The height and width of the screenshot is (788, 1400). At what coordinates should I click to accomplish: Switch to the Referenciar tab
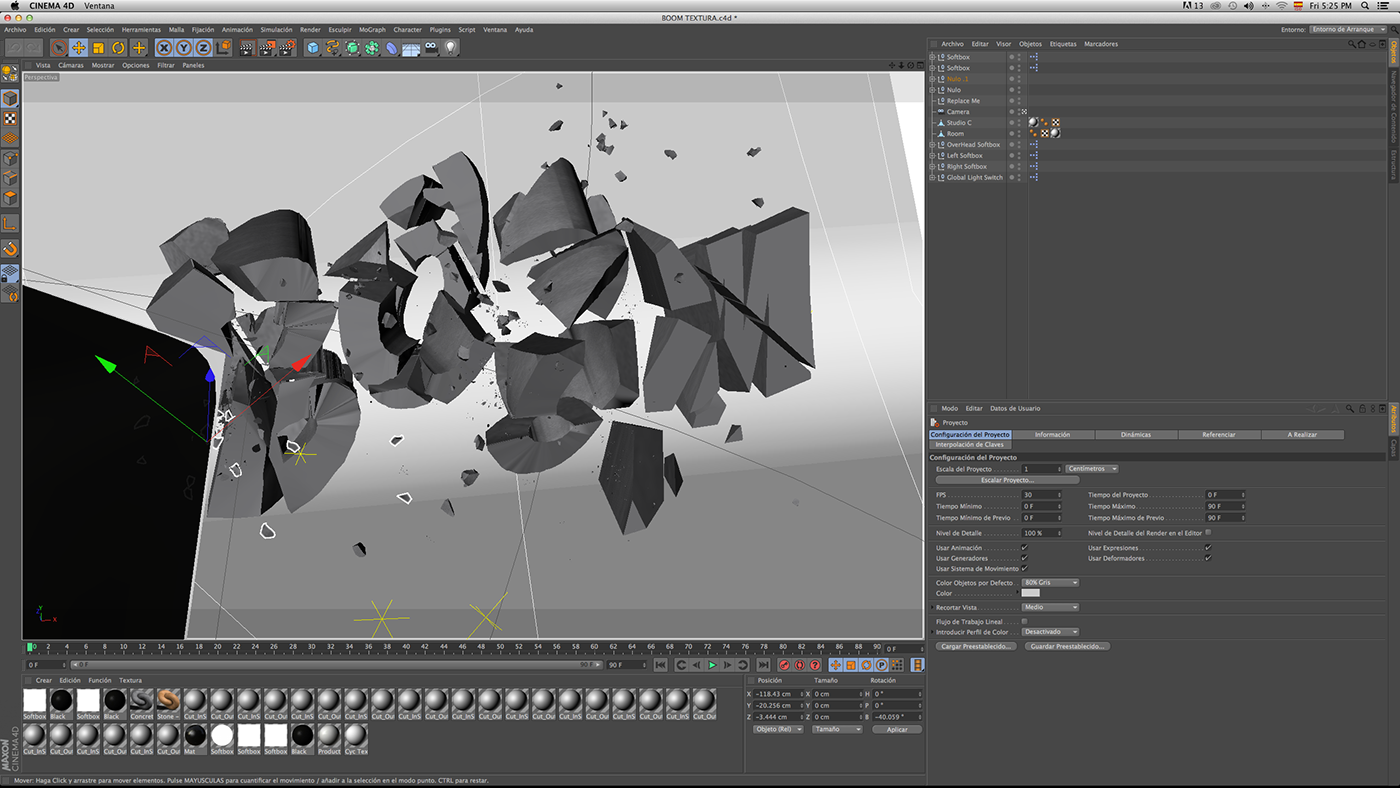pos(1218,435)
